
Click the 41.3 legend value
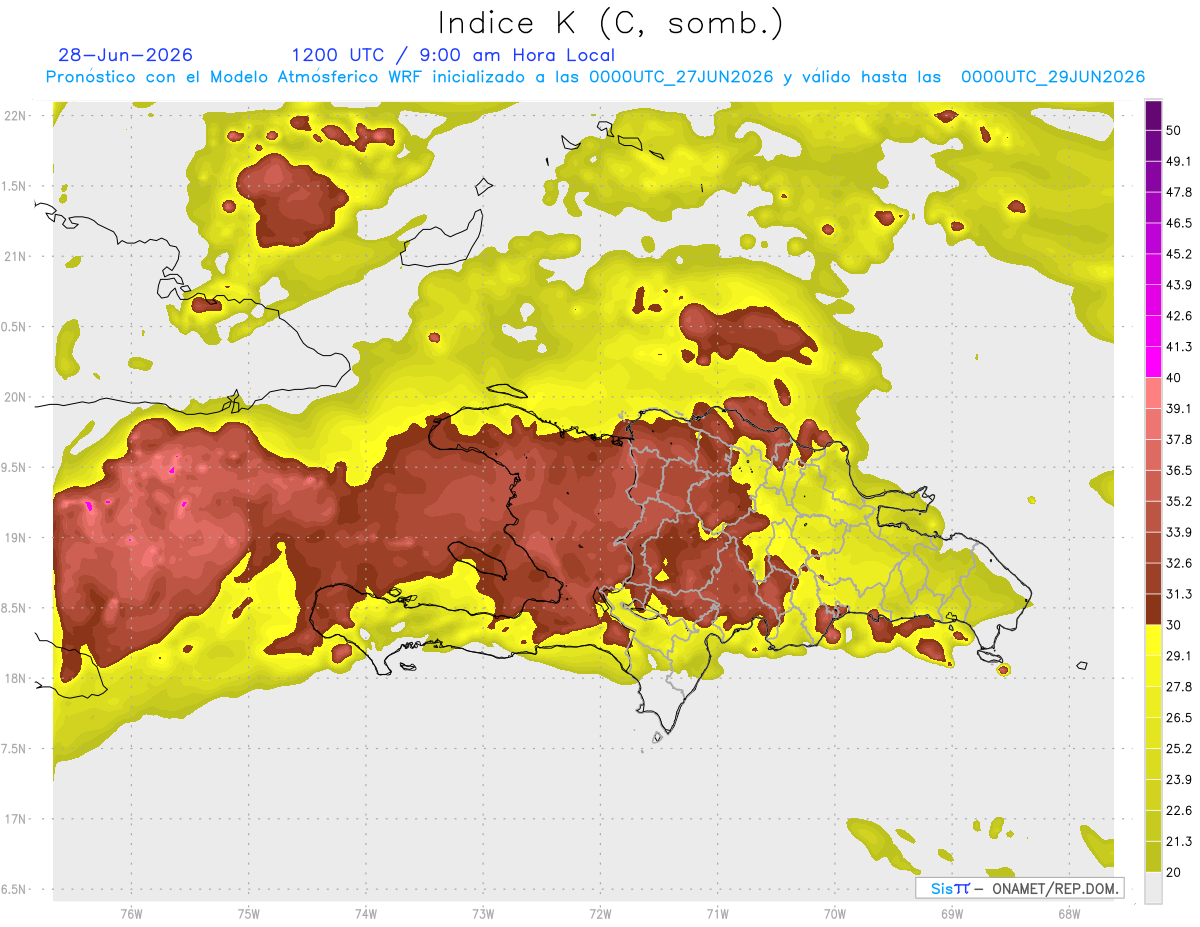tap(1178, 347)
